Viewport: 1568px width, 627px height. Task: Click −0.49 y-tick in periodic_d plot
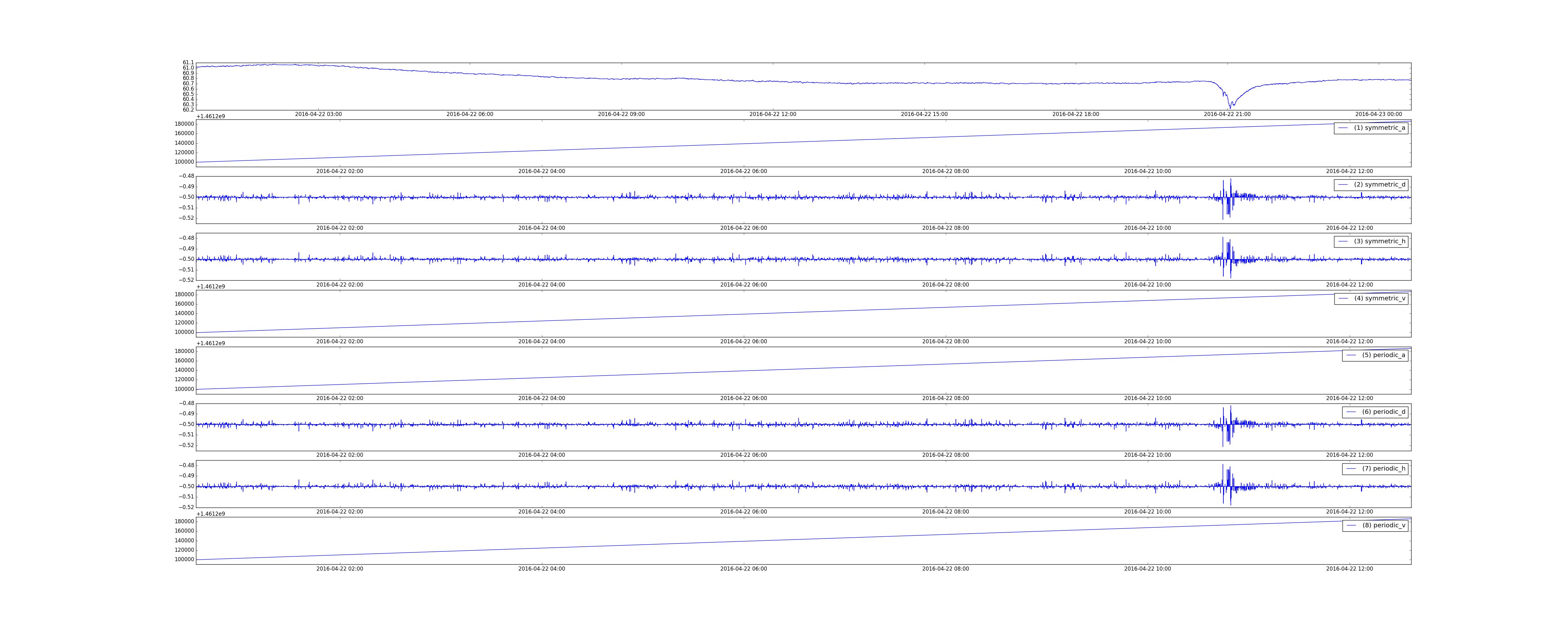(x=186, y=414)
